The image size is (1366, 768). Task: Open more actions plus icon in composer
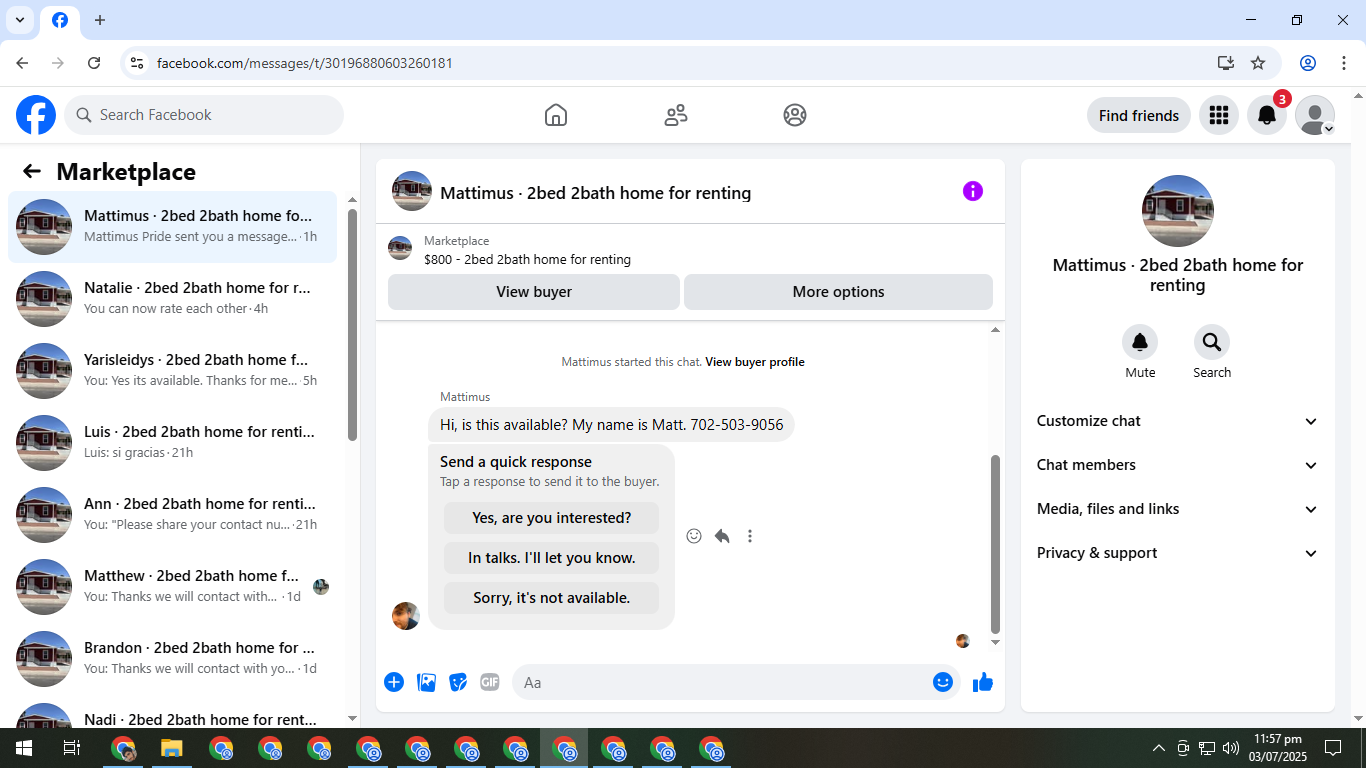point(394,682)
